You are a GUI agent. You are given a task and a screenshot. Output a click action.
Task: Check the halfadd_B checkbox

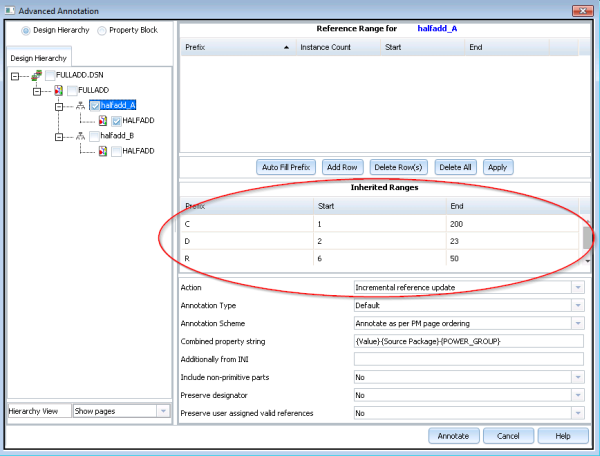click(95, 135)
